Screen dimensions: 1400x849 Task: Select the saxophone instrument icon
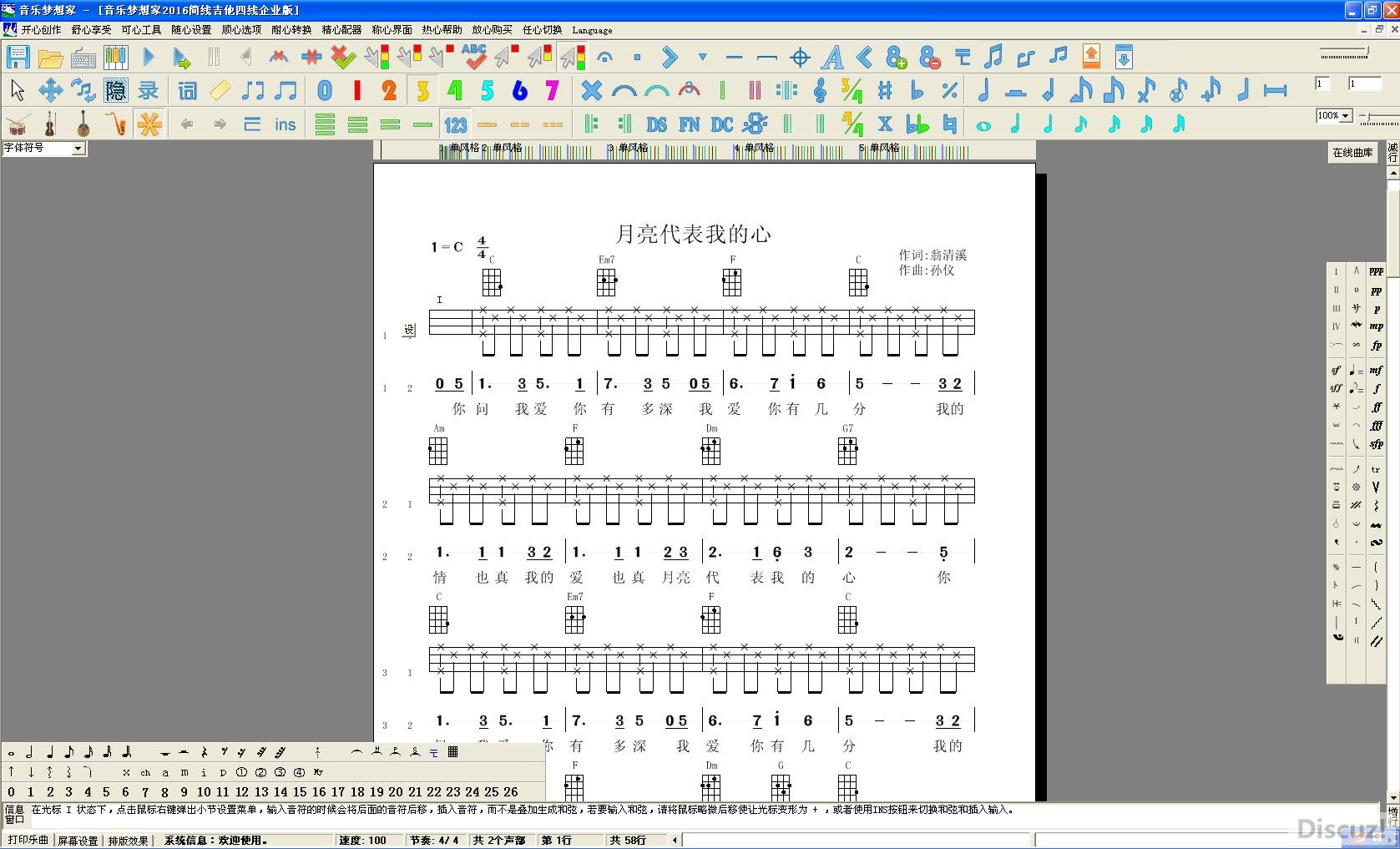(x=115, y=124)
